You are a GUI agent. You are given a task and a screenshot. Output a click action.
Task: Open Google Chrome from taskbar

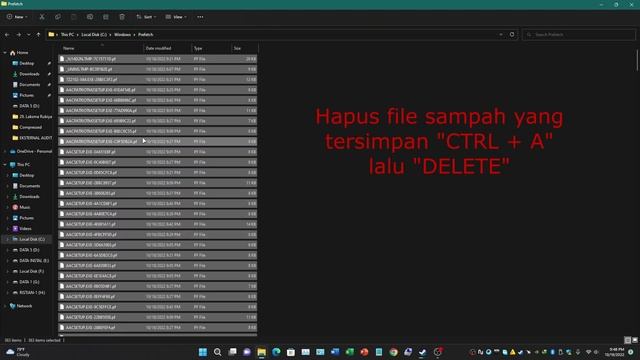click(393, 352)
